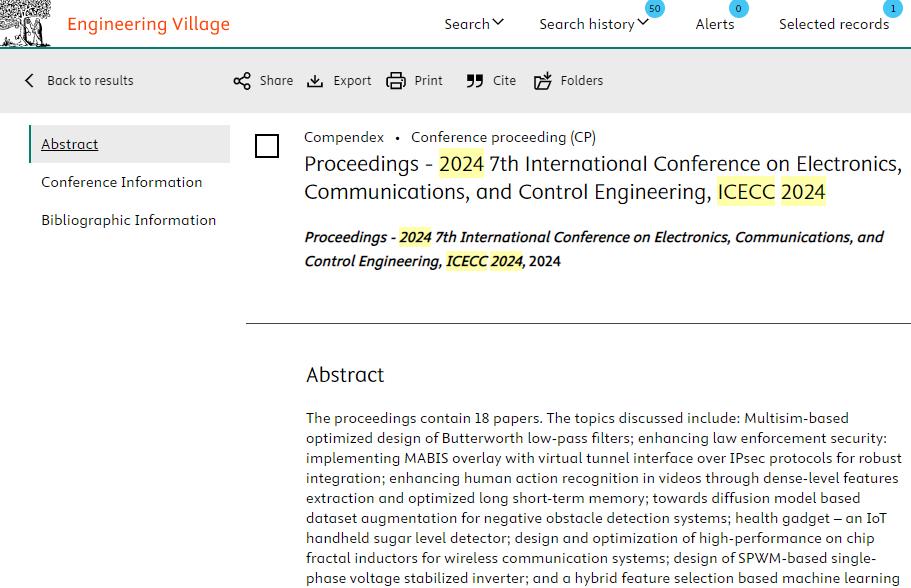Go to the Bibliographic Information section
Image resolution: width=911 pixels, height=588 pixels.
pyautogui.click(x=128, y=220)
